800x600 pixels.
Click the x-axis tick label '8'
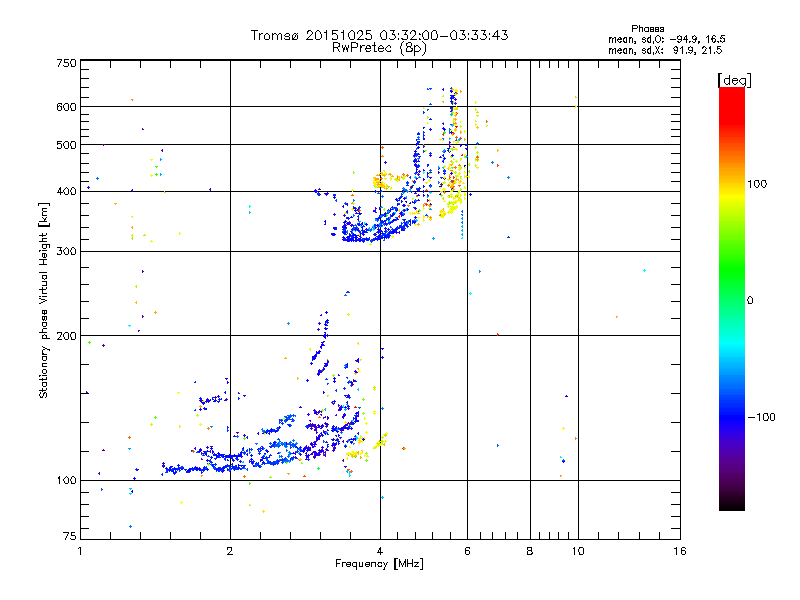click(x=530, y=551)
